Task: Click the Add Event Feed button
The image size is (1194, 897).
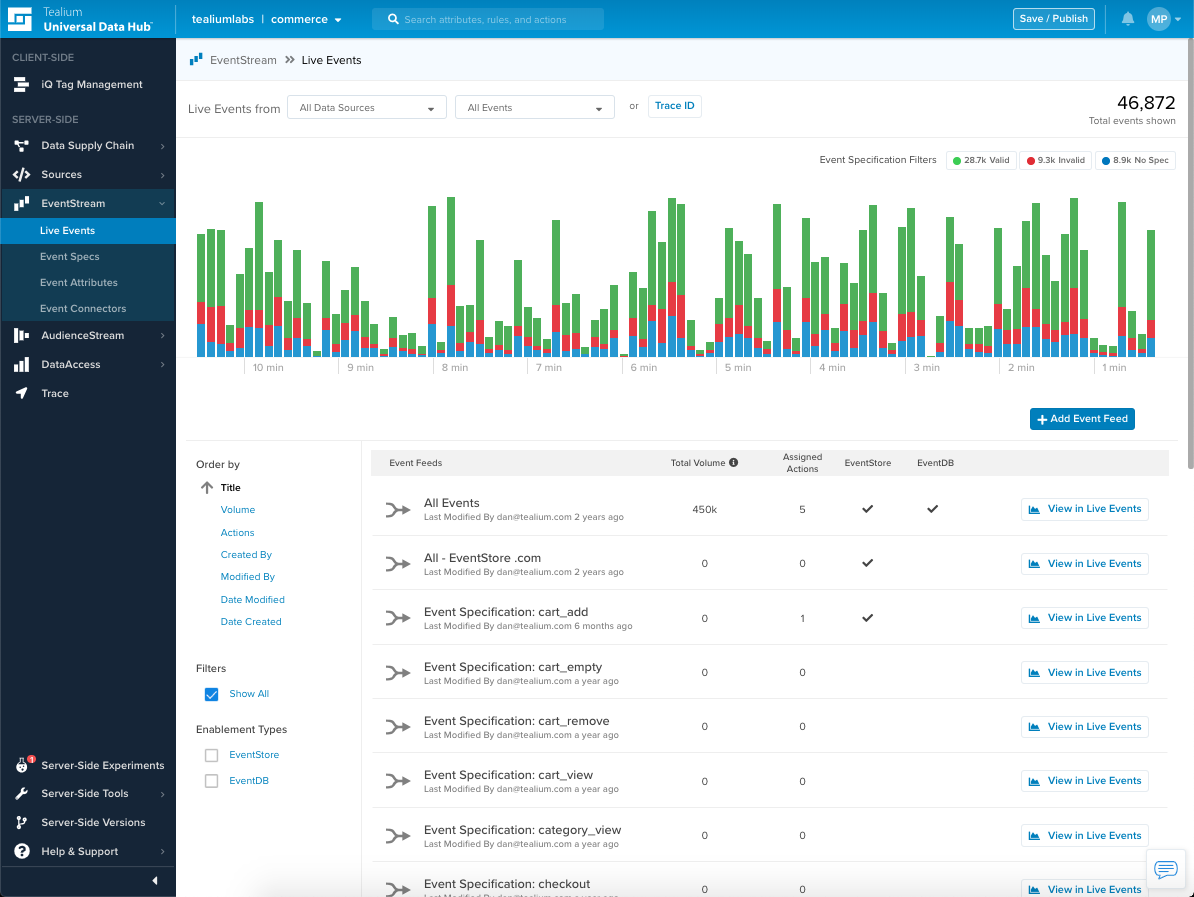Action: 1082,419
